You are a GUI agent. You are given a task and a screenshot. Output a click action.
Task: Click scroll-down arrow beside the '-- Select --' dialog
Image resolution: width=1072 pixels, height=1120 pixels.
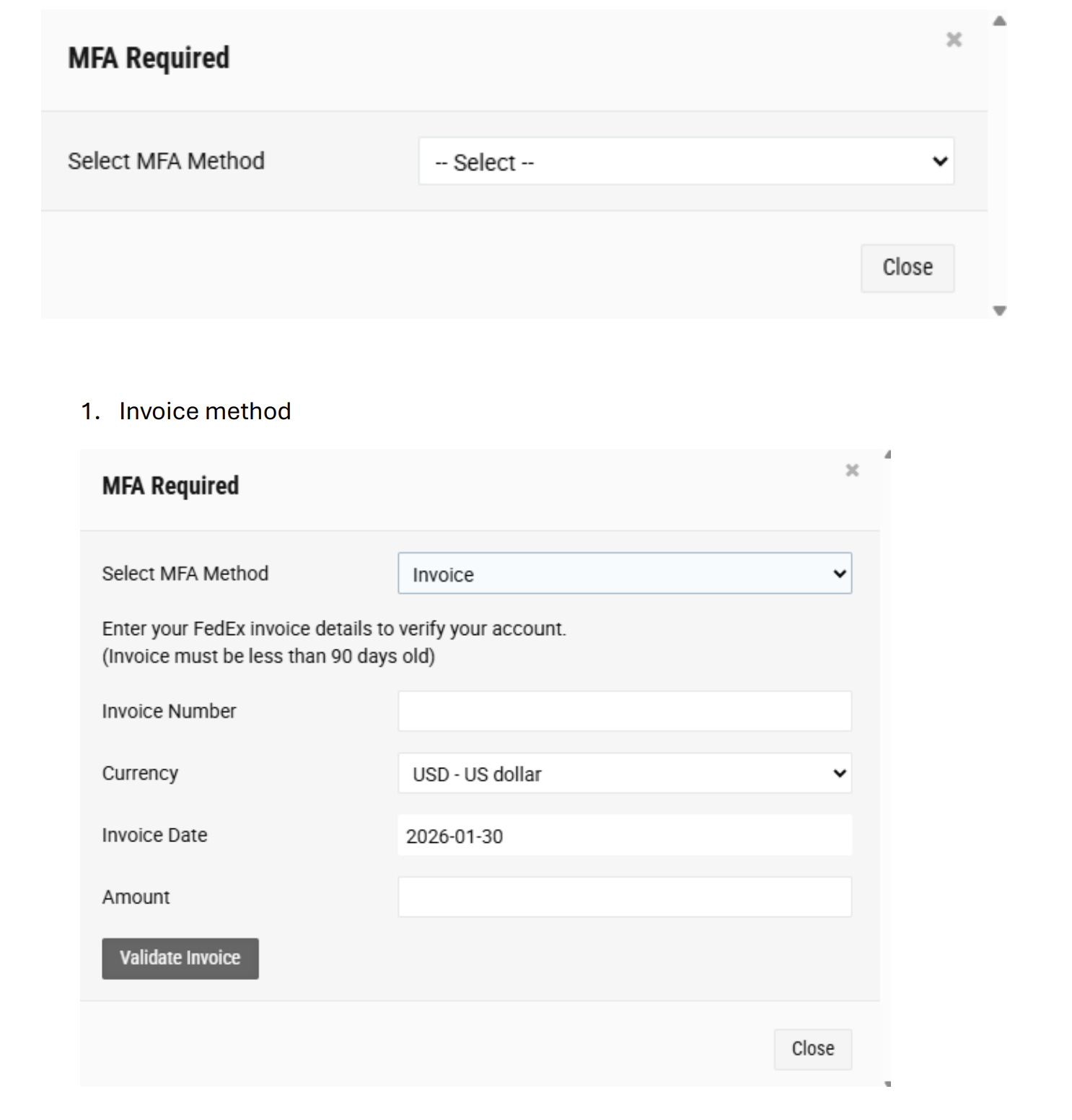pos(999,311)
